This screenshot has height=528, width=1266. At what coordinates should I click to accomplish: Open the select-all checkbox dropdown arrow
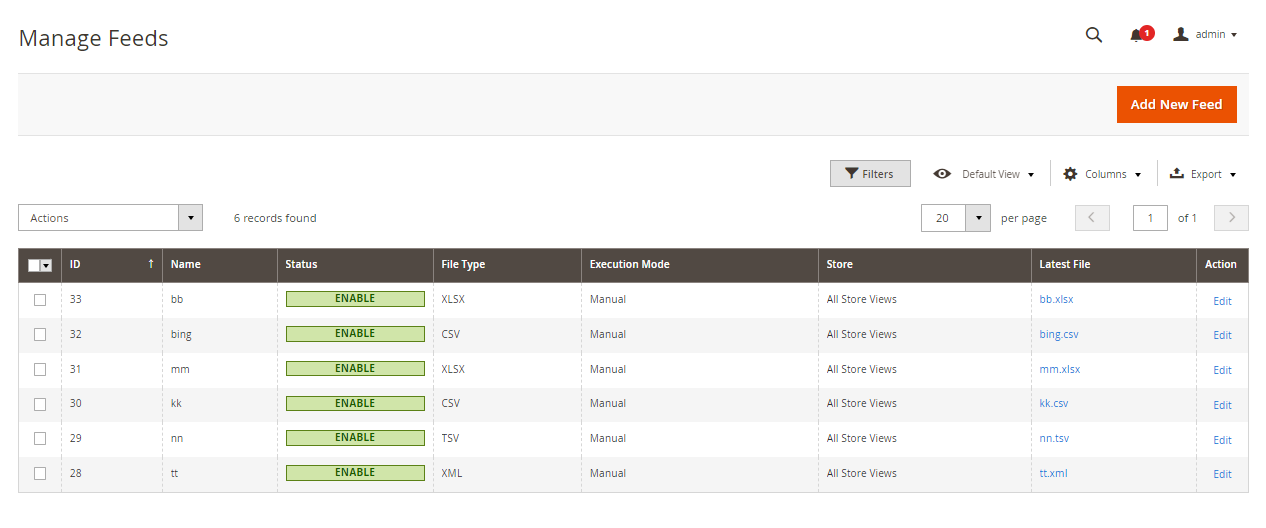46,265
